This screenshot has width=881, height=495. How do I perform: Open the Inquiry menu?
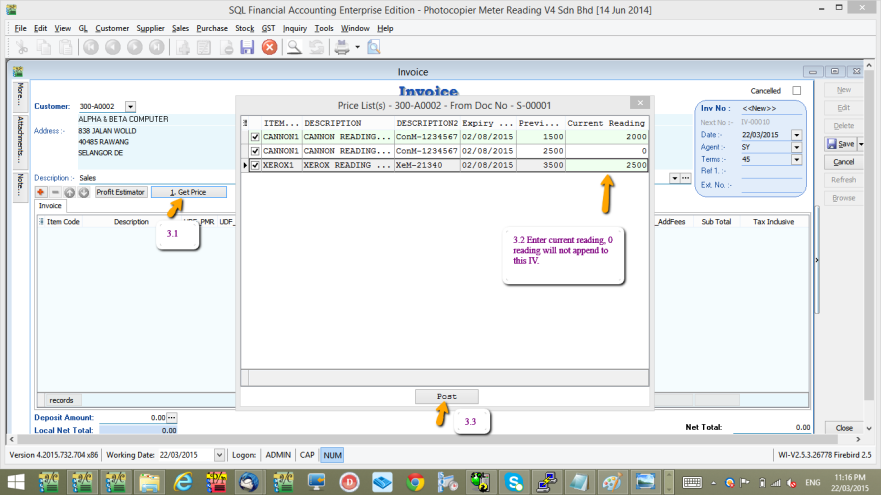[294, 28]
